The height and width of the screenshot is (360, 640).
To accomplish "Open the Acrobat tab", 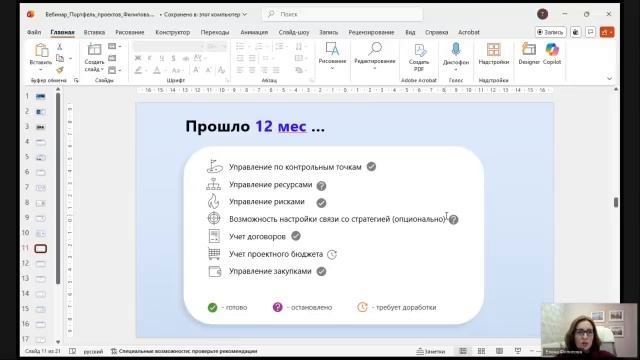I will click(x=469, y=32).
